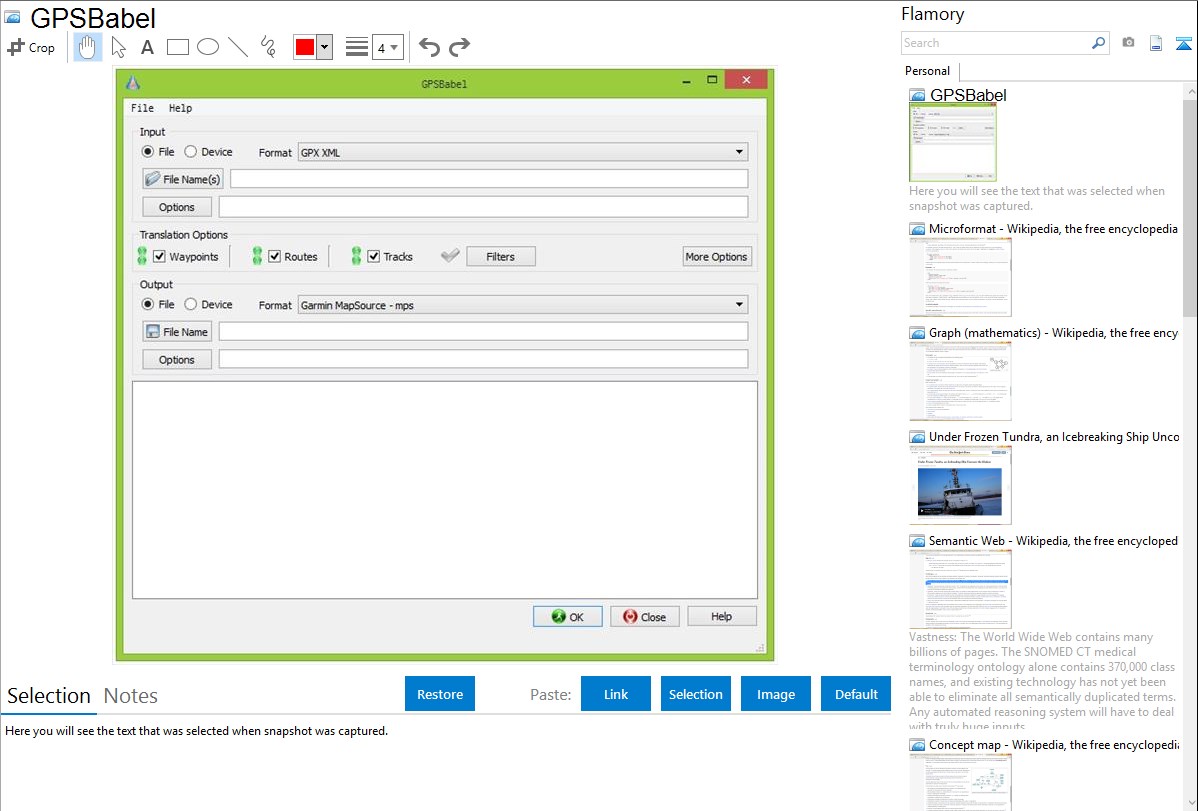Screen dimensions: 1198x811
Task: Open the icebreaking ship snapshot thumbnail
Action: [960, 486]
